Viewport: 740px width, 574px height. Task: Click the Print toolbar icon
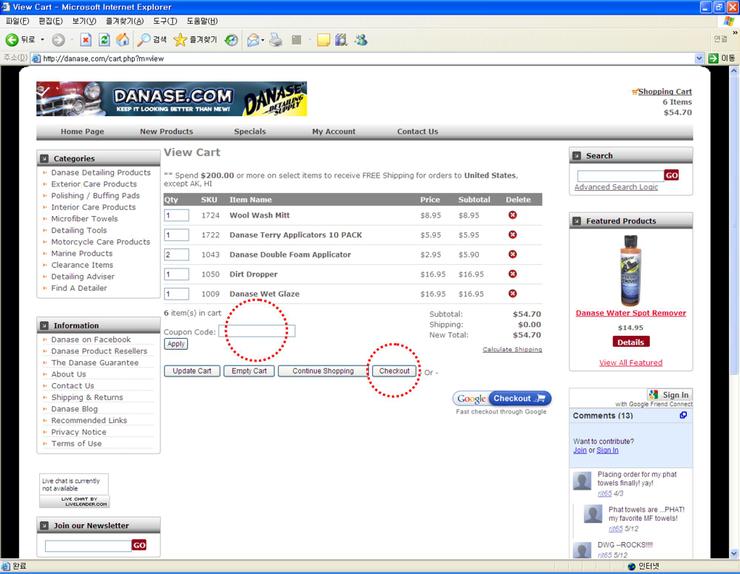click(276, 40)
